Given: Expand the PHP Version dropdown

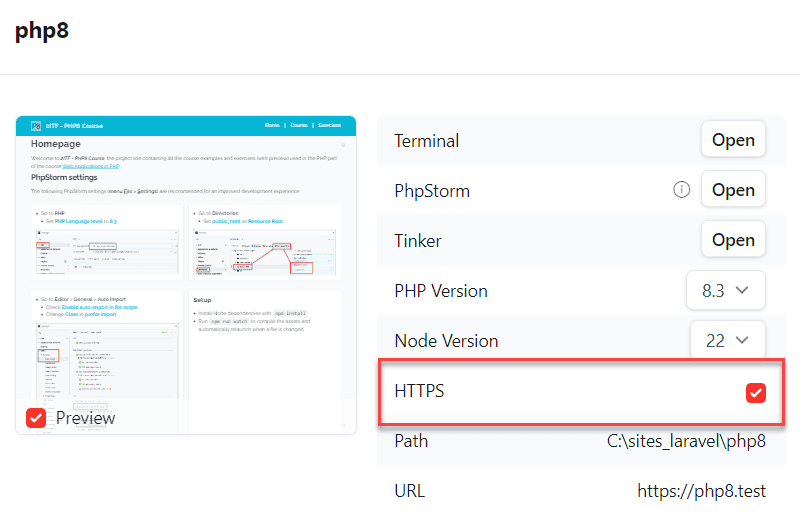Looking at the screenshot, I should pyautogui.click(x=726, y=290).
